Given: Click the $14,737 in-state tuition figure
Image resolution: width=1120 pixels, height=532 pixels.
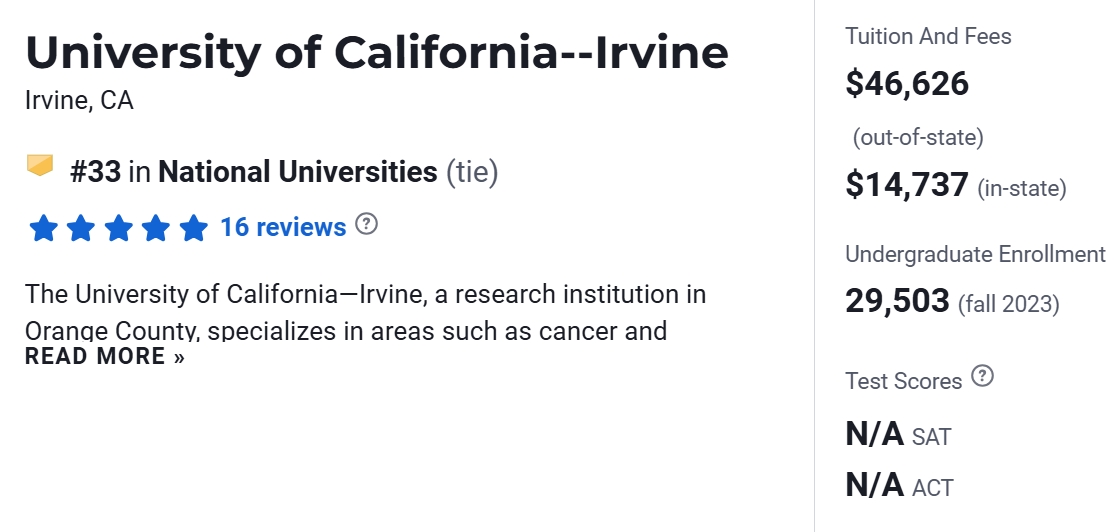Looking at the screenshot, I should pyautogui.click(x=907, y=185).
